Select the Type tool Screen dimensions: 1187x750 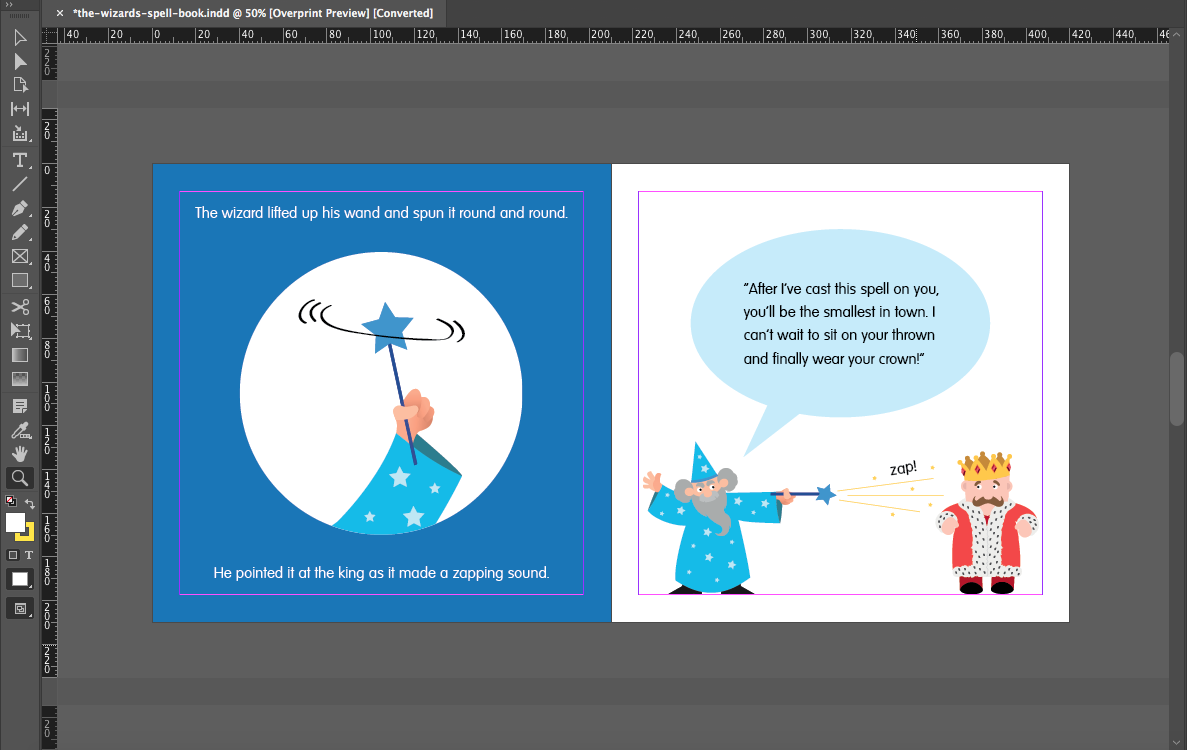click(x=20, y=160)
